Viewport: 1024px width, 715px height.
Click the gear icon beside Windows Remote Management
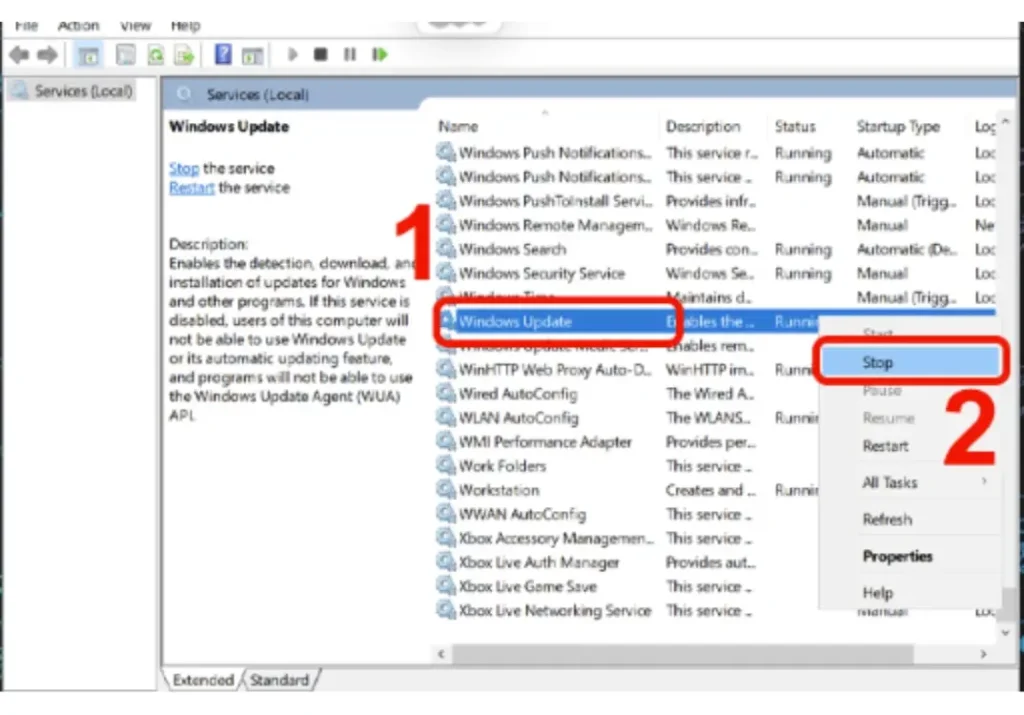446,225
